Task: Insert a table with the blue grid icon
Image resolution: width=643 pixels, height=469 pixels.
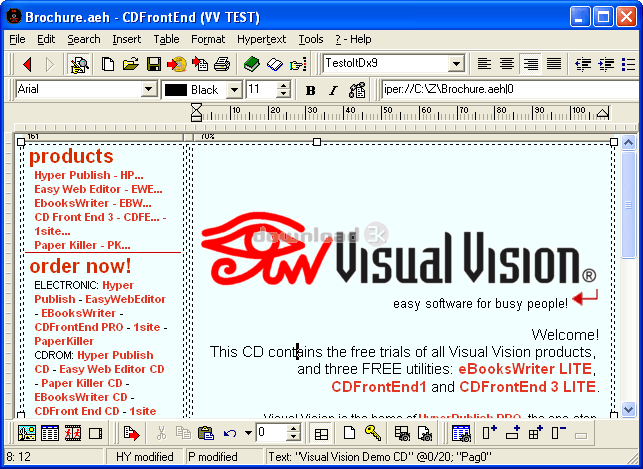Action: click(50, 433)
